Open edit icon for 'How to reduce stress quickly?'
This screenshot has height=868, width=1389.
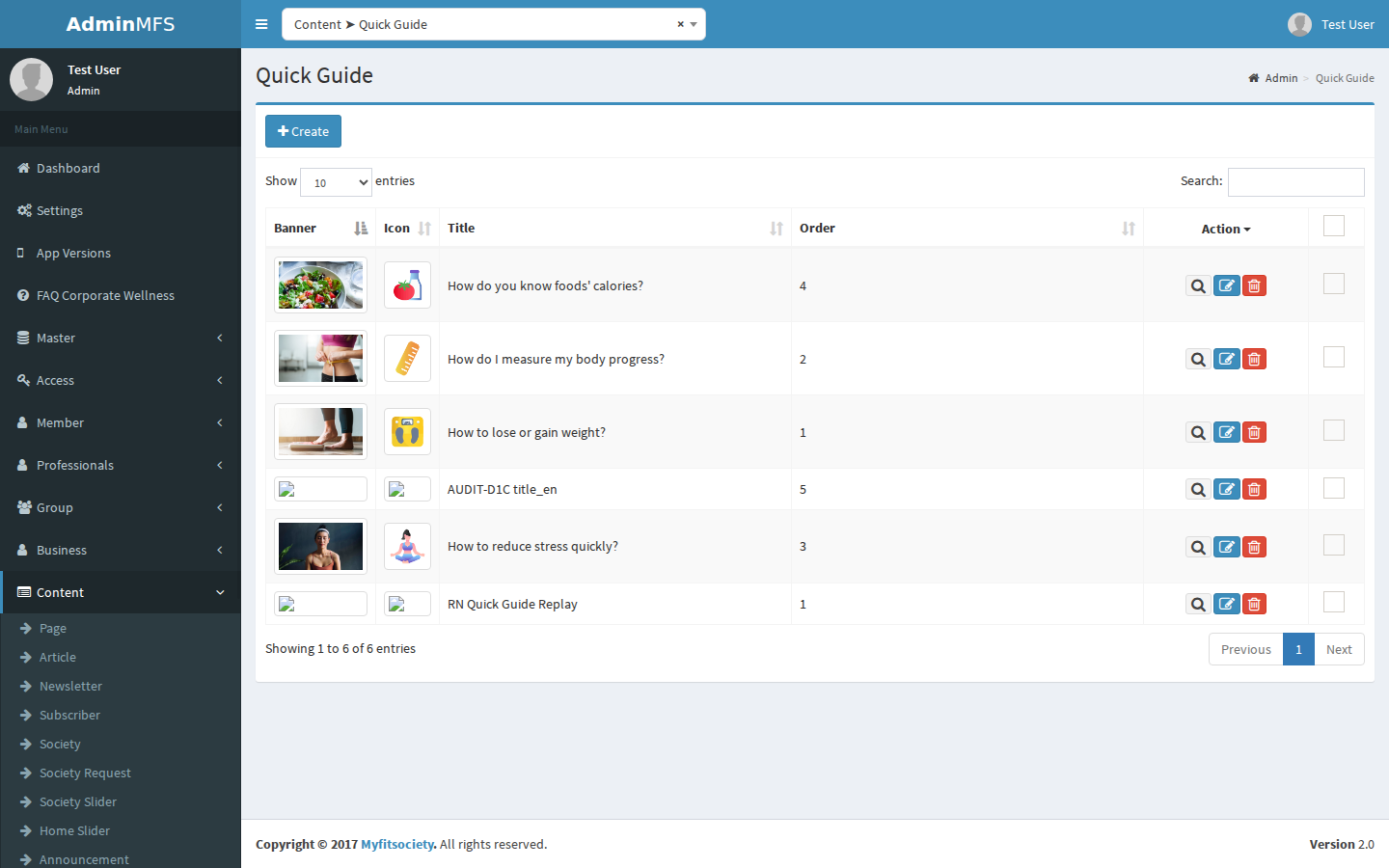pyautogui.click(x=1226, y=547)
